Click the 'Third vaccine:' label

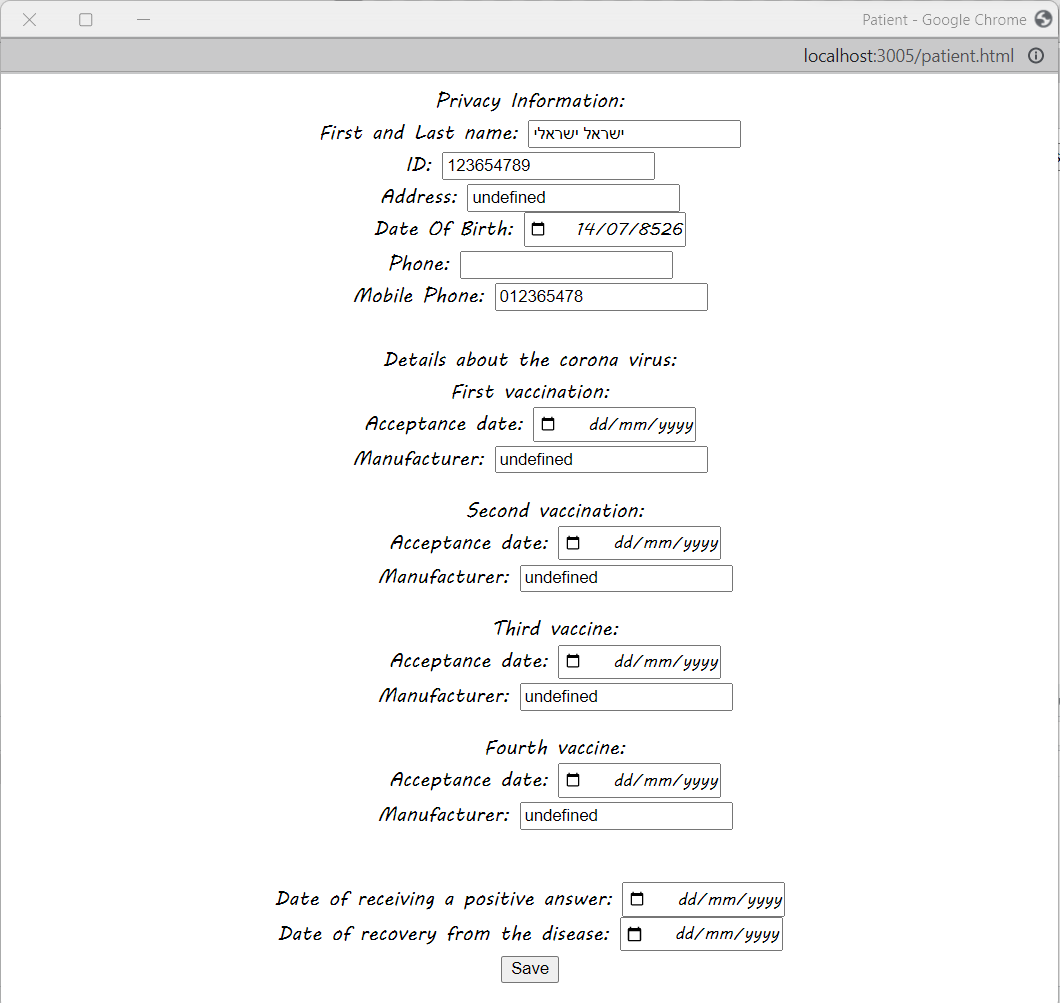click(x=556, y=629)
